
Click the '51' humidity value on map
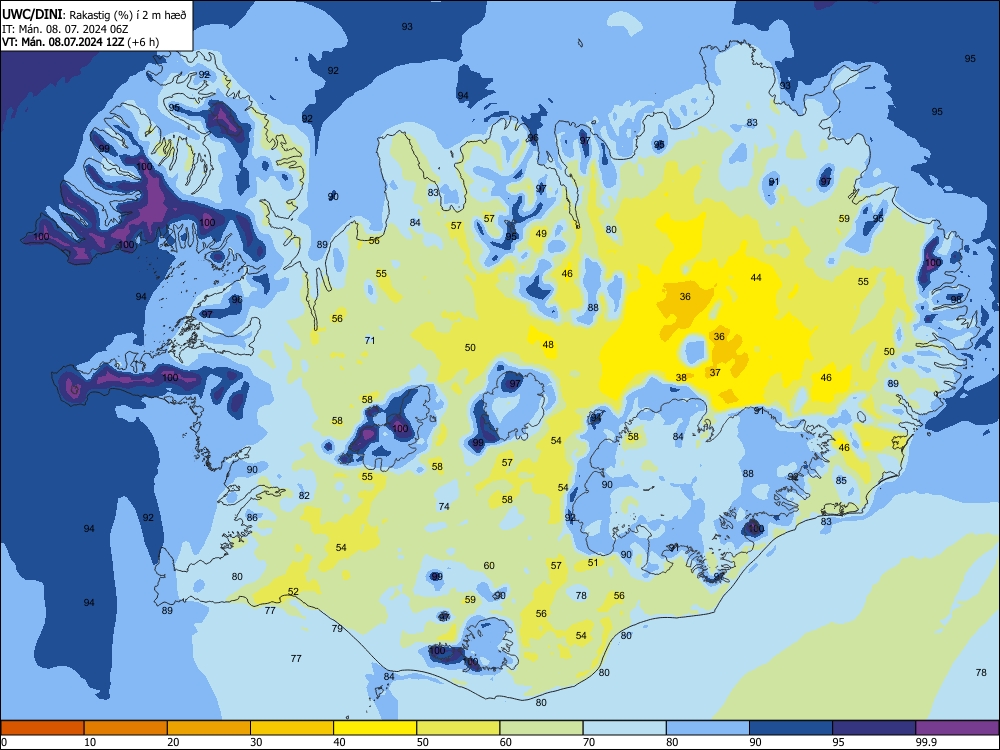pyautogui.click(x=593, y=562)
